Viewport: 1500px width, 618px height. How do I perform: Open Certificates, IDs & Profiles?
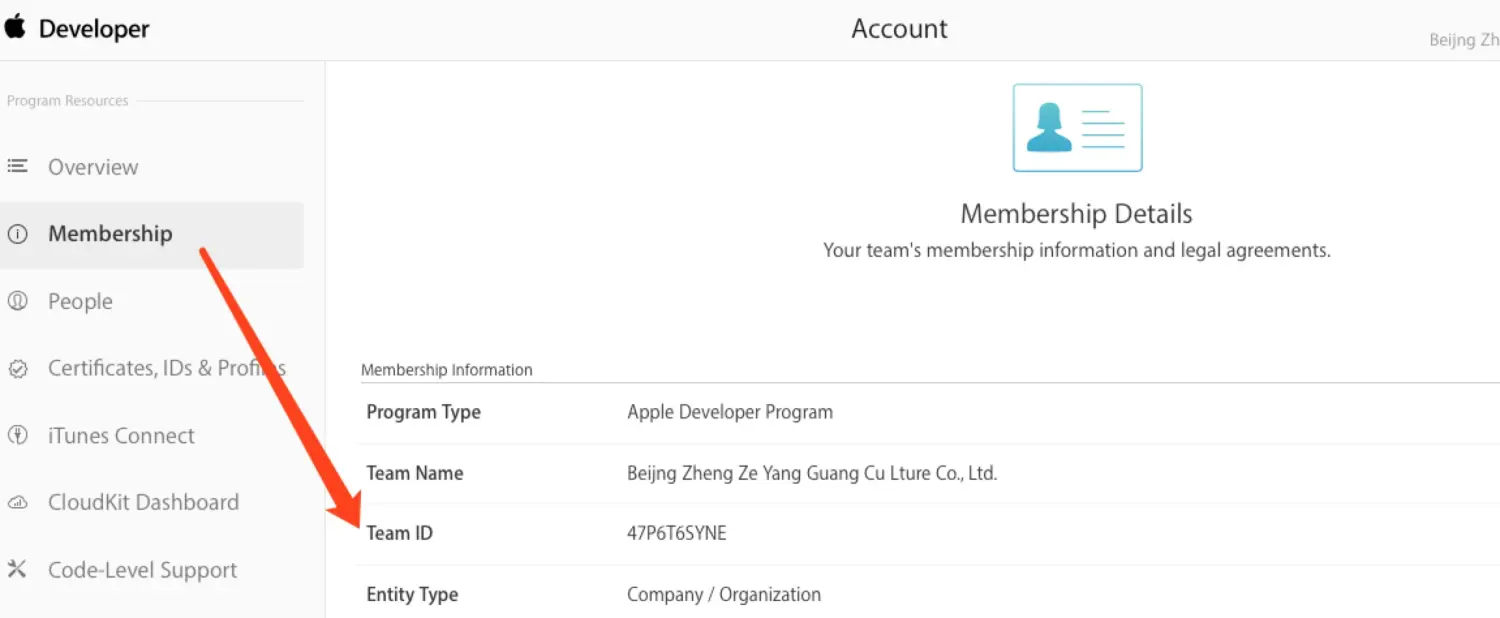[x=167, y=368]
